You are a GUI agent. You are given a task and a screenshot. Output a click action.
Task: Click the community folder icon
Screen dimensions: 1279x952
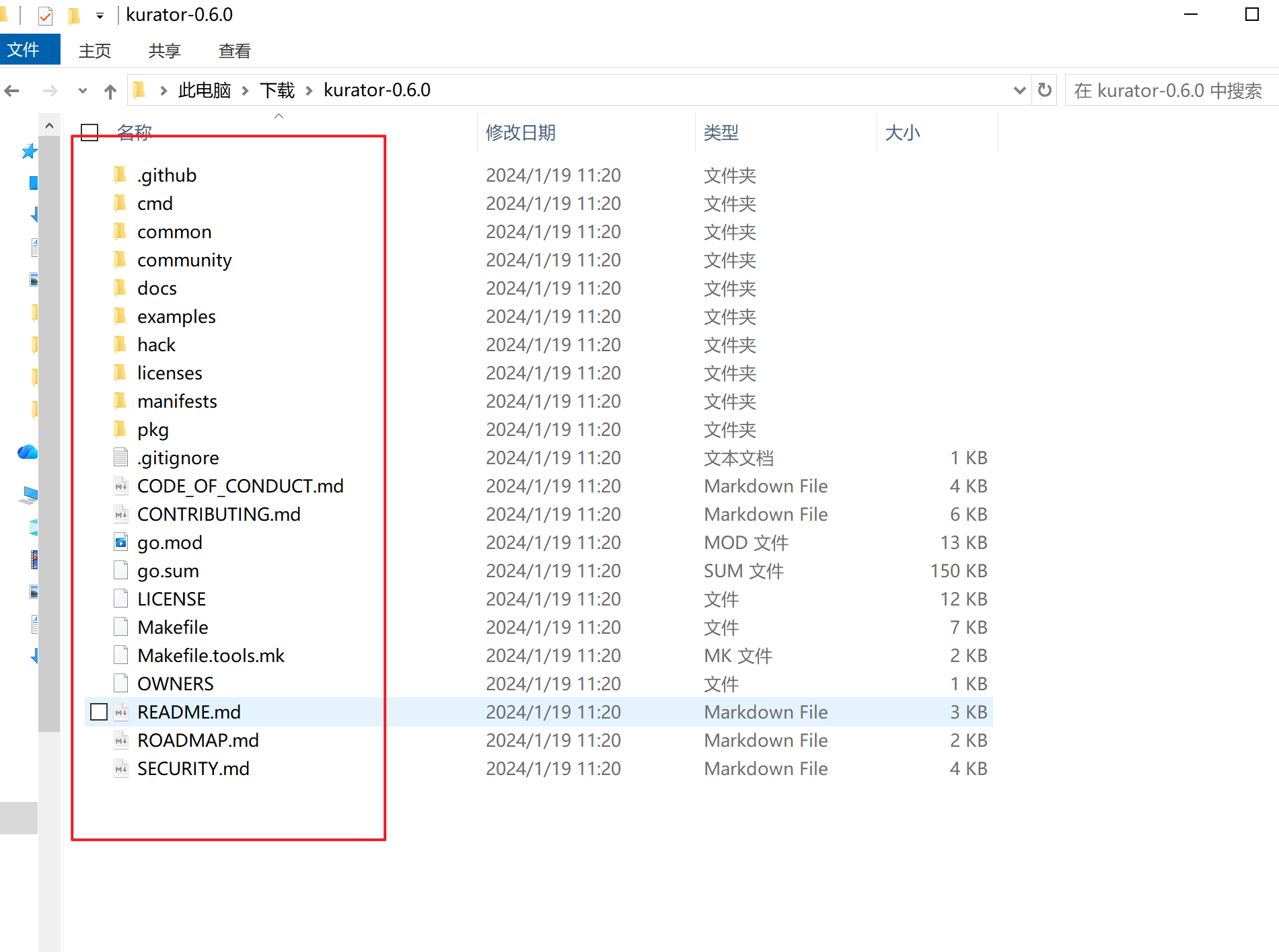[x=120, y=260]
